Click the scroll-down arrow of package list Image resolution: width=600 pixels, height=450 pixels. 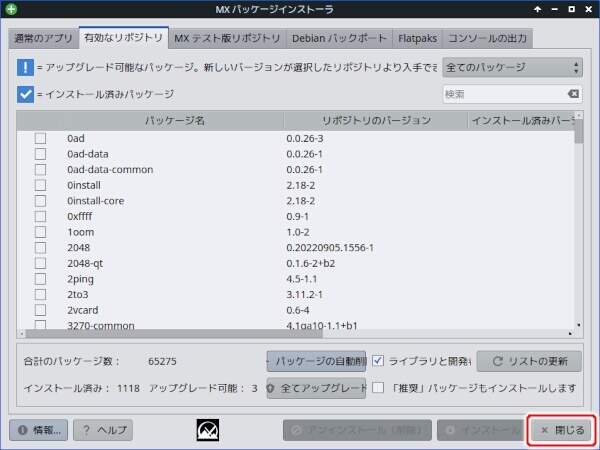point(579,325)
